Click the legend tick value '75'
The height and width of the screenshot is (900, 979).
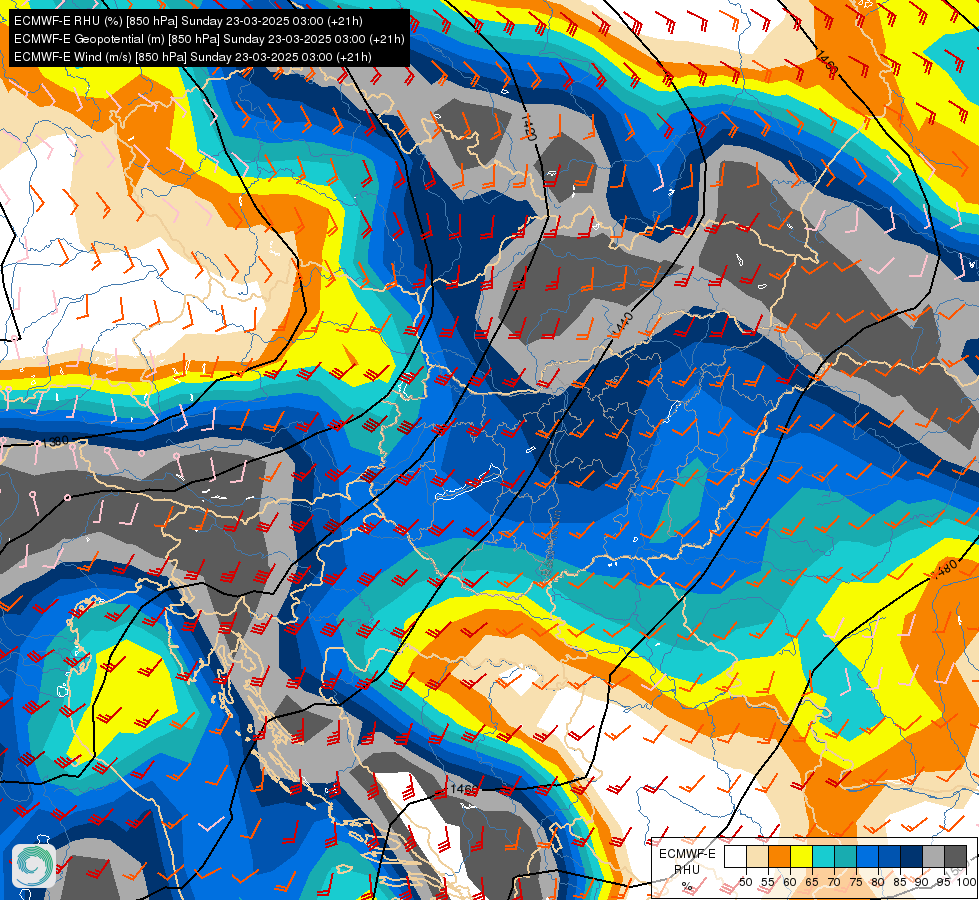coord(856,882)
